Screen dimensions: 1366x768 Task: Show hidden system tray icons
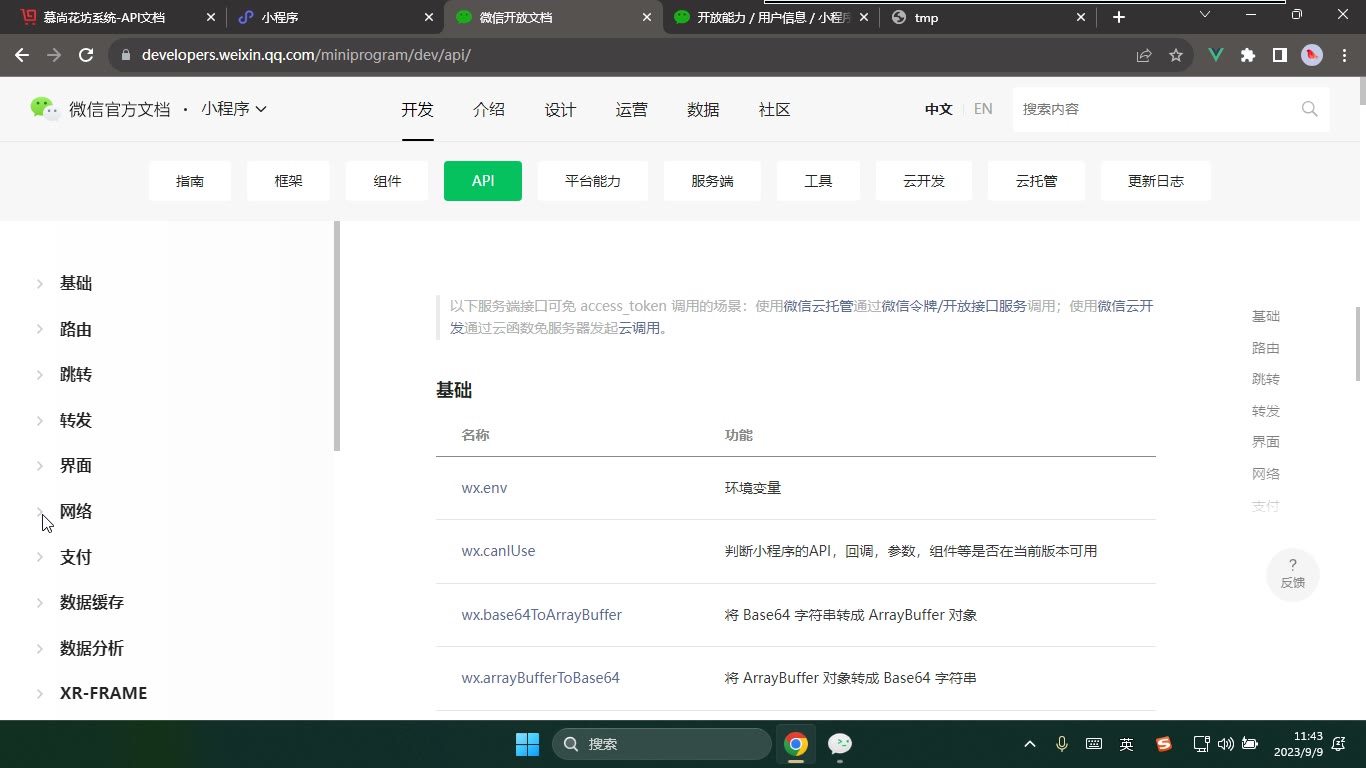1030,744
